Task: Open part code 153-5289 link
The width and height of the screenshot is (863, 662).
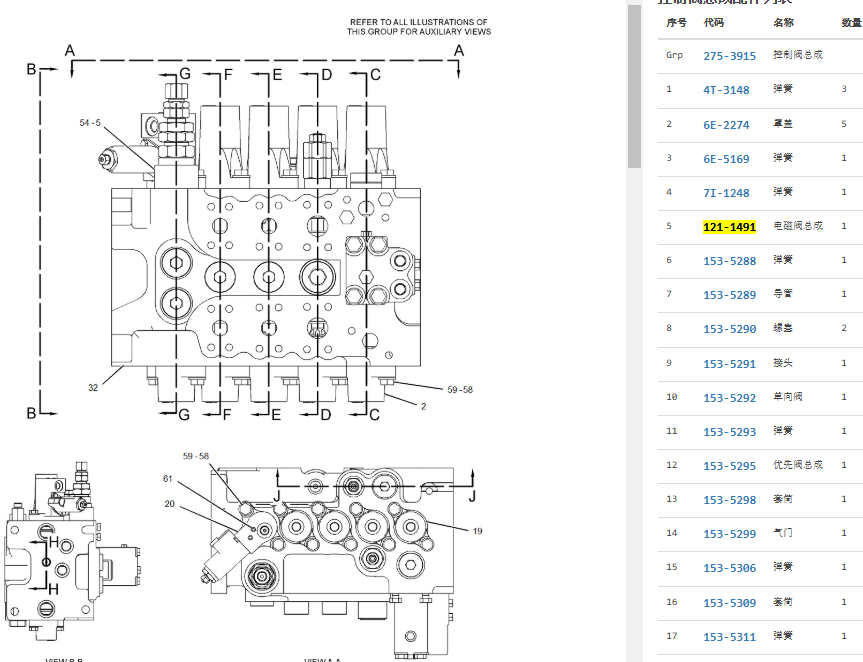Action: click(x=729, y=295)
